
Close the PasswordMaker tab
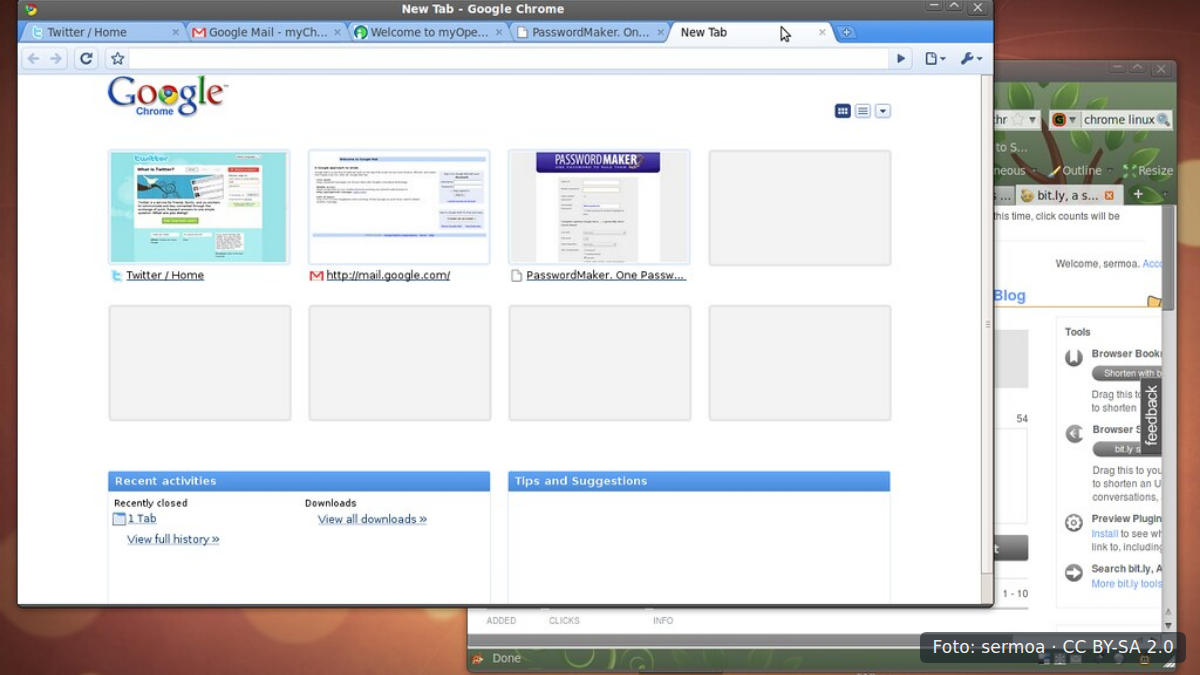[661, 32]
